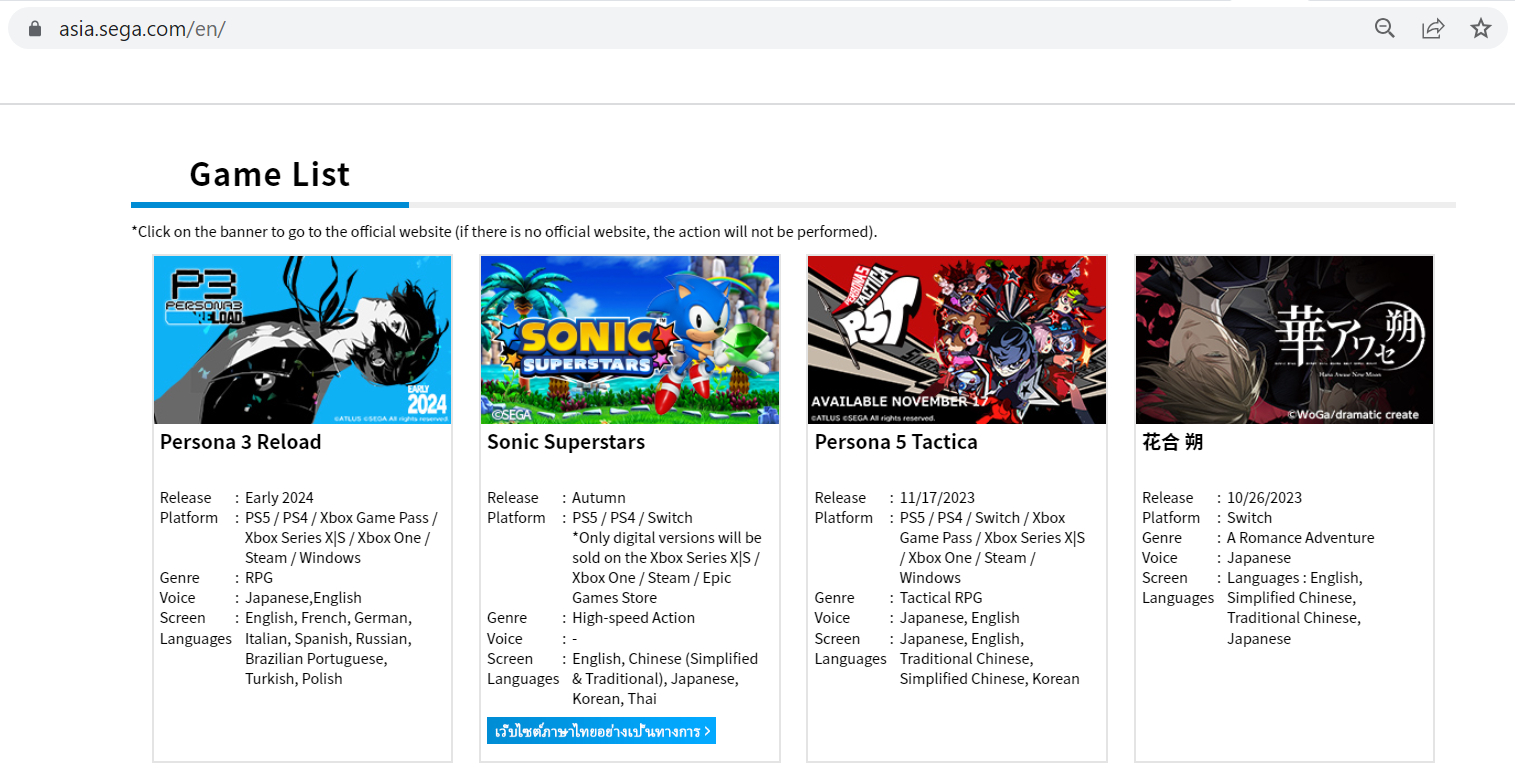Screen dimensions: 1515x775
Task: Open the Persona 5 Tactica banner
Action: tap(957, 340)
